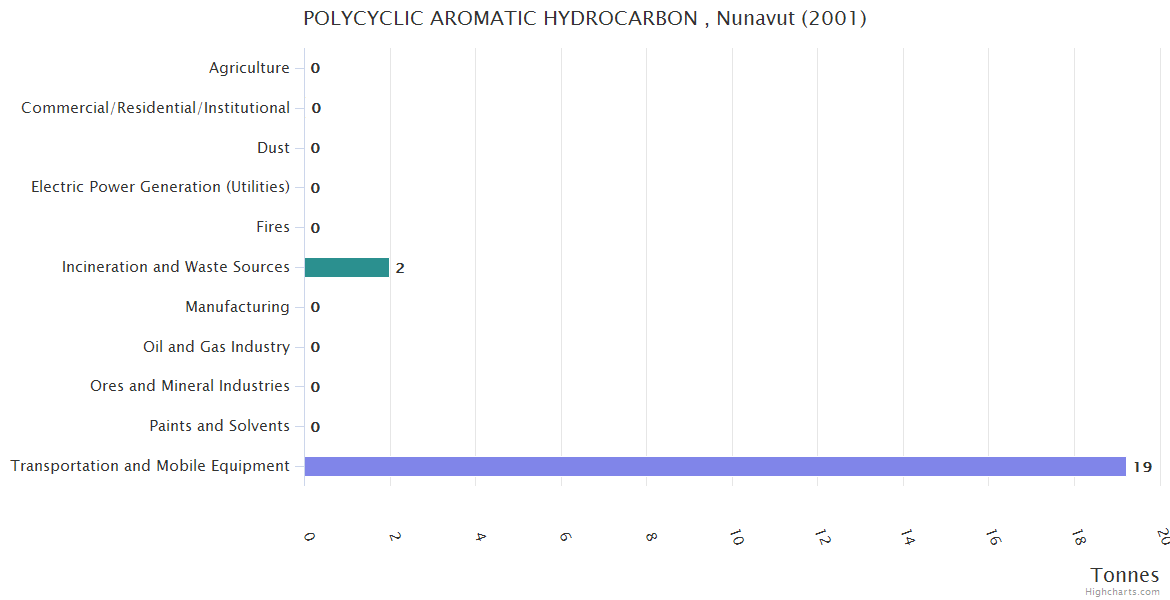Image resolution: width=1170 pixels, height=600 pixels.
Task: Click the Oil and Gas Industry label
Action: click(x=216, y=347)
